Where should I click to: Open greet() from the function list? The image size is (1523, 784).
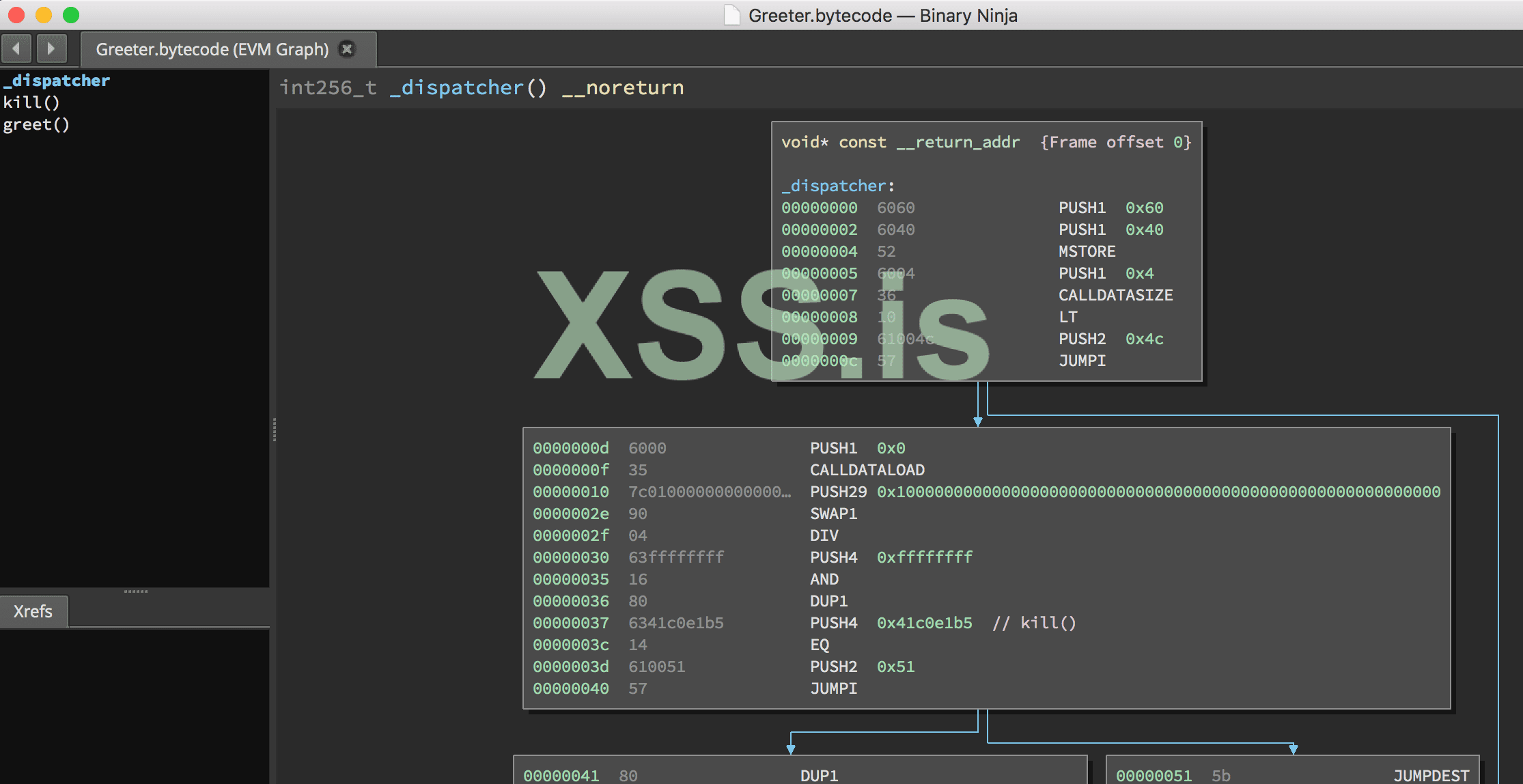(36, 124)
